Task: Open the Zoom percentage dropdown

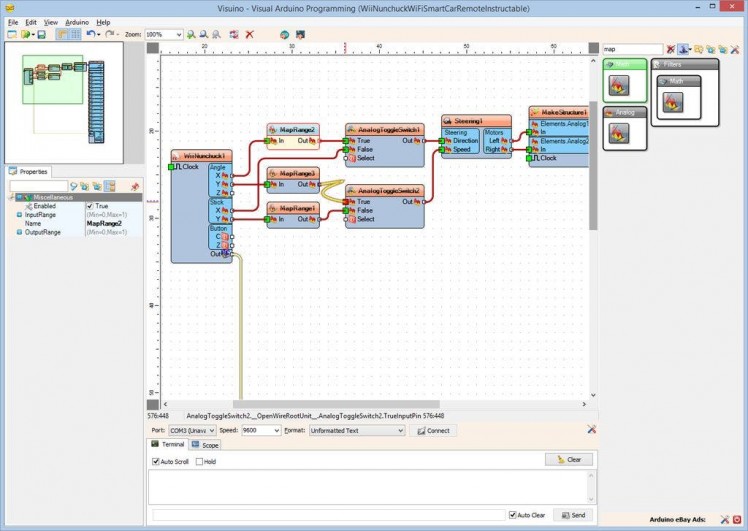Action: tap(178, 34)
